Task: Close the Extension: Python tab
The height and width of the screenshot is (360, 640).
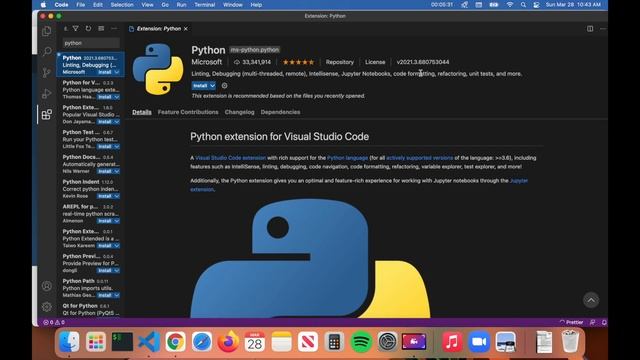Action: [186, 29]
